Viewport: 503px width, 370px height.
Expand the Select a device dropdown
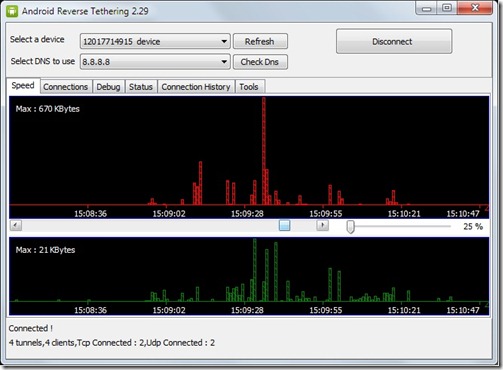click(x=224, y=42)
